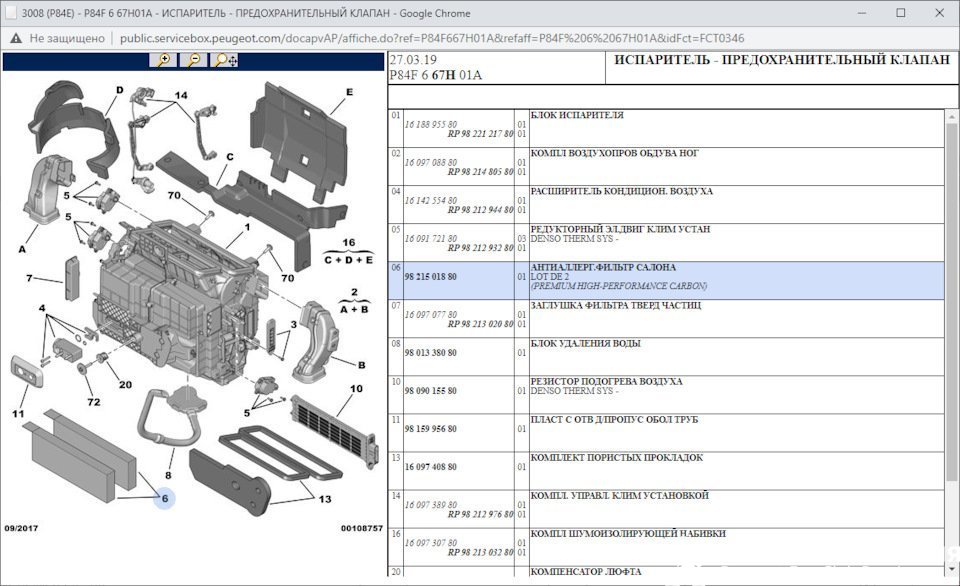Open row 08 БЛОК УДАЛЕНИЯ ВОДЫ

(666, 357)
